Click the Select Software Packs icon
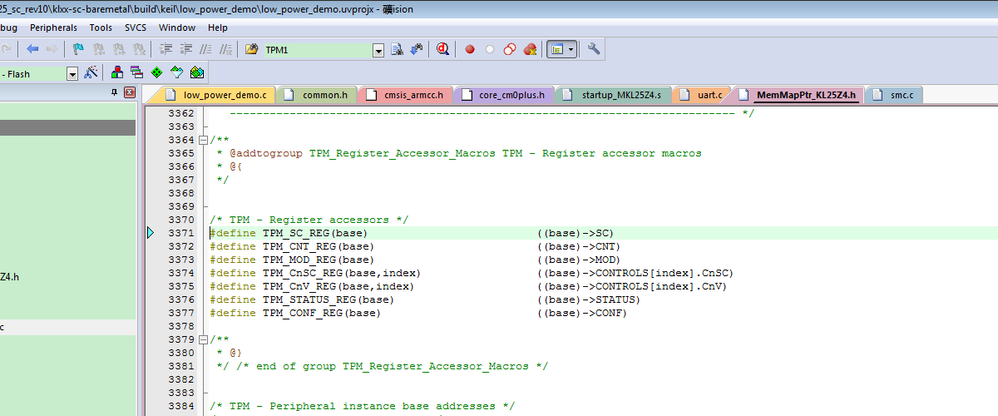 click(176, 73)
